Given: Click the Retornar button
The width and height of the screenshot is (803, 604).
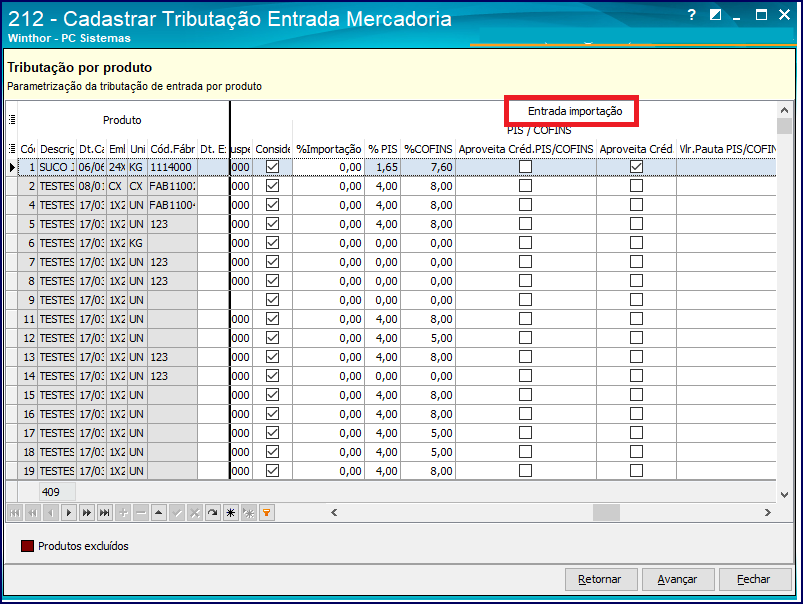Looking at the screenshot, I should click(601, 579).
